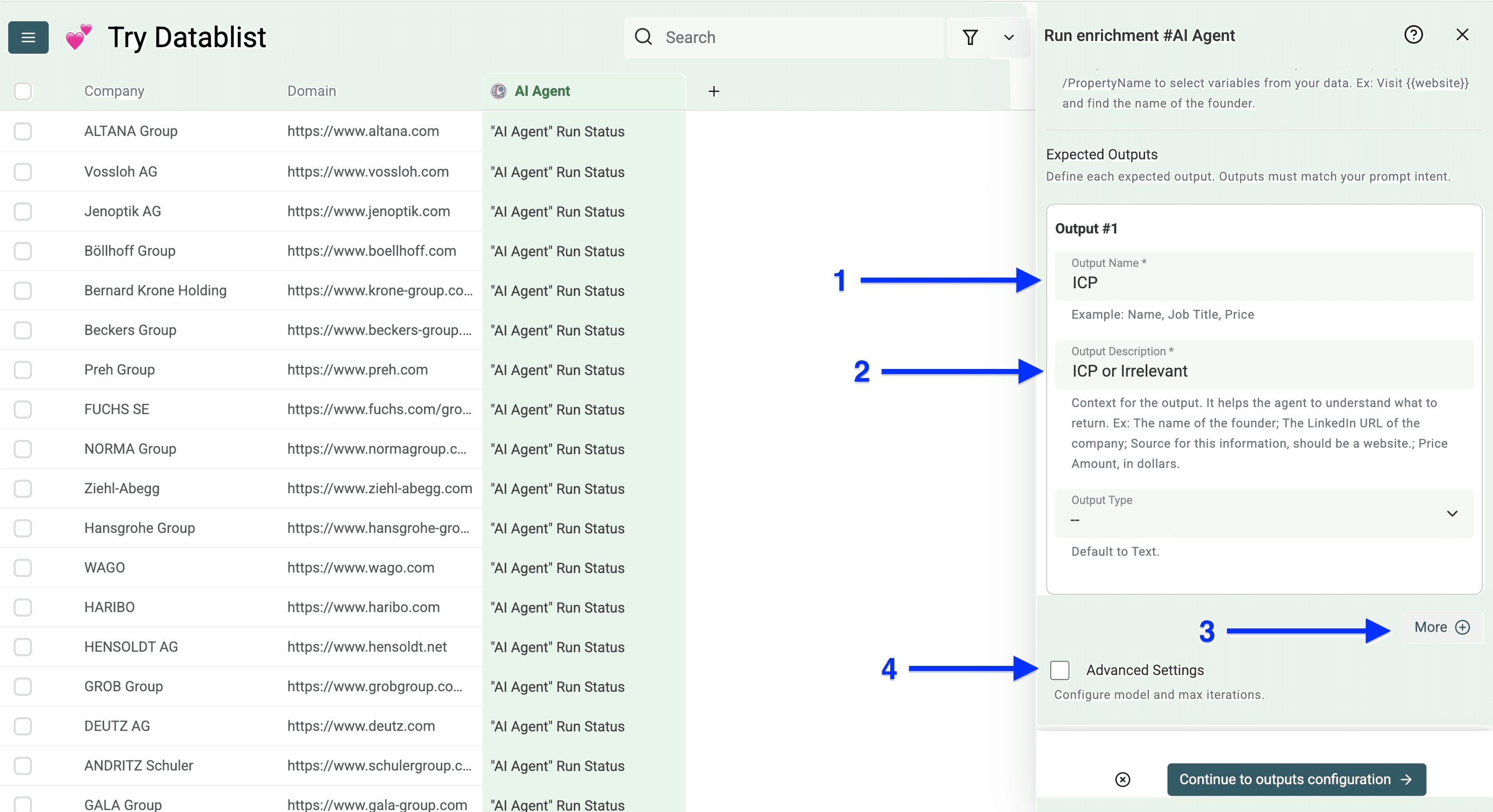Click the pink hearts collection icon

78,37
